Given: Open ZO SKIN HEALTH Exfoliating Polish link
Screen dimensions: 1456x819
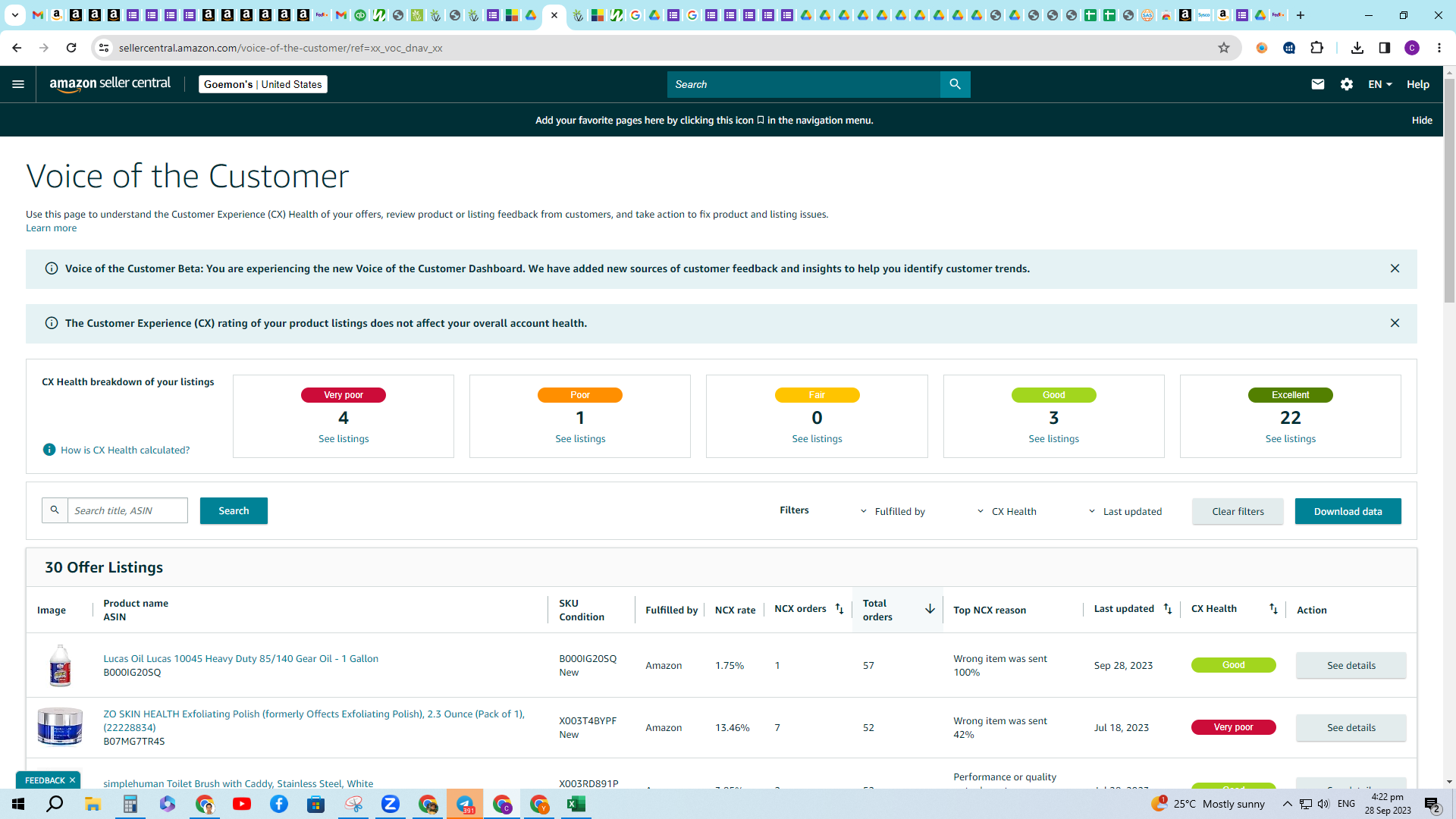Looking at the screenshot, I should click(314, 720).
